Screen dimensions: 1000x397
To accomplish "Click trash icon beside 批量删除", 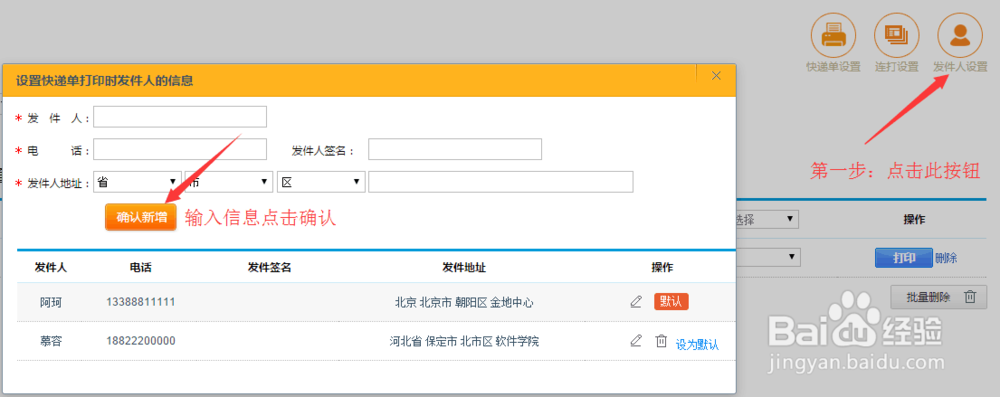I will (x=969, y=297).
